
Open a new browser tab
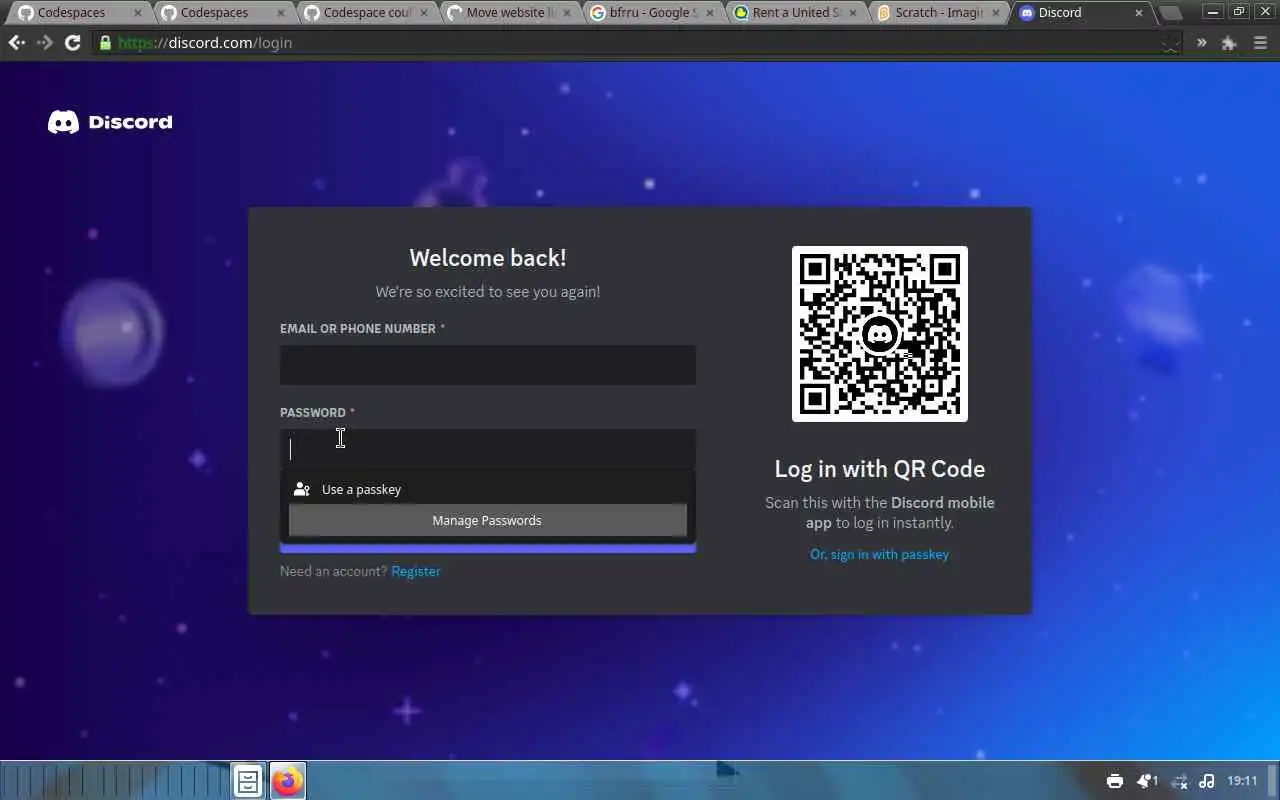pos(1169,13)
